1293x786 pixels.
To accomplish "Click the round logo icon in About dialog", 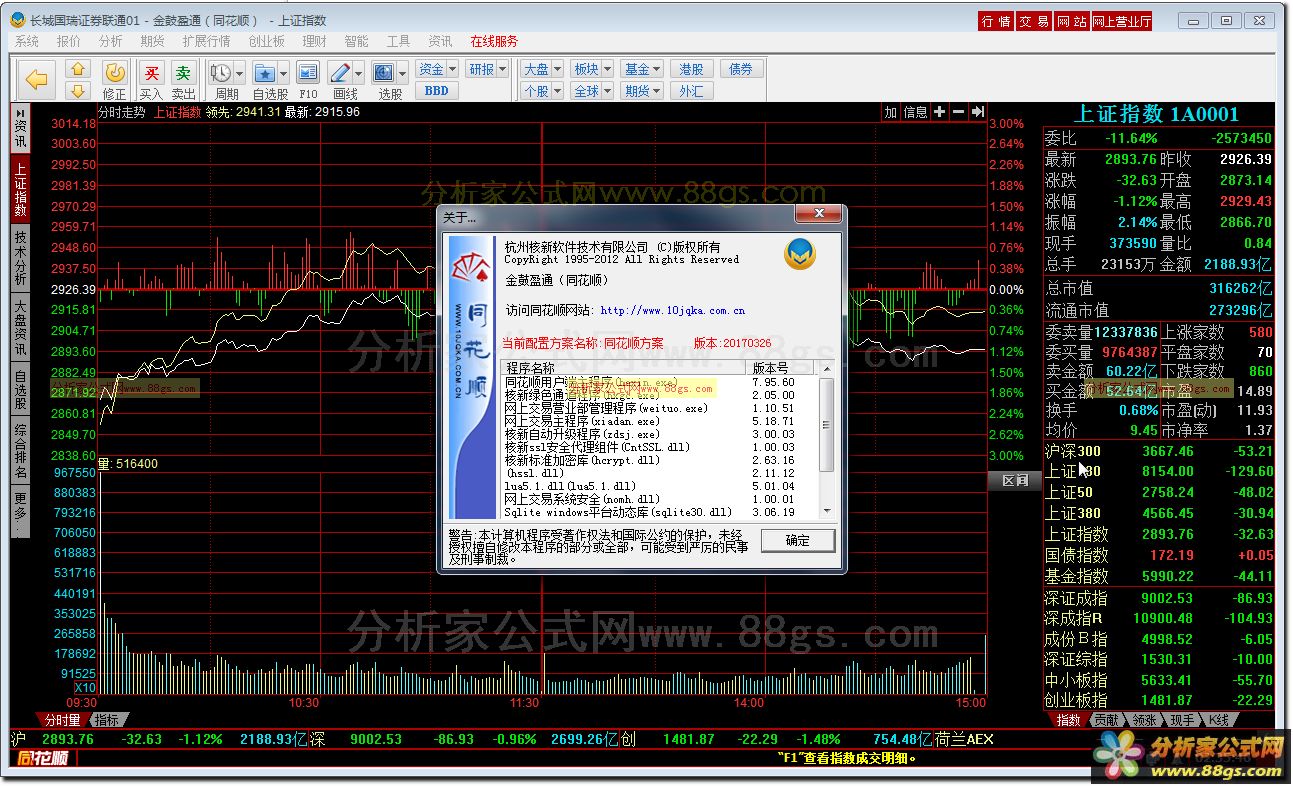I will (799, 254).
